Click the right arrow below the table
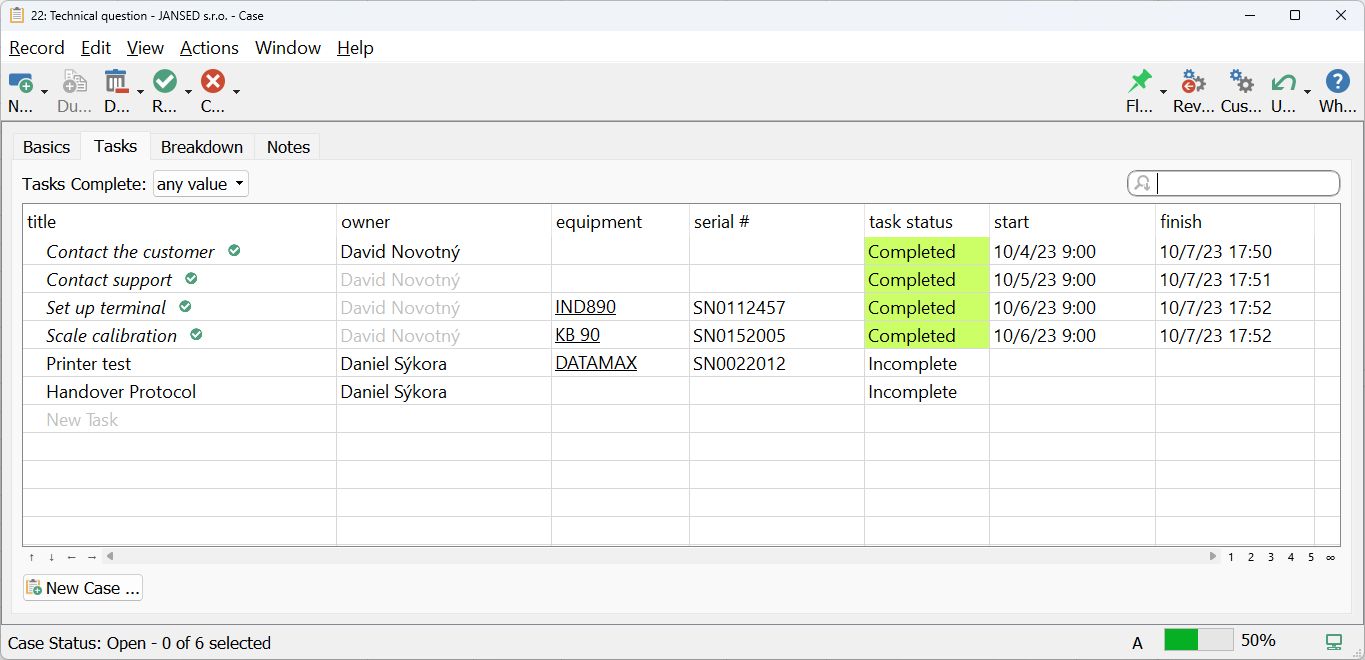The width and height of the screenshot is (1365, 660). tap(92, 557)
